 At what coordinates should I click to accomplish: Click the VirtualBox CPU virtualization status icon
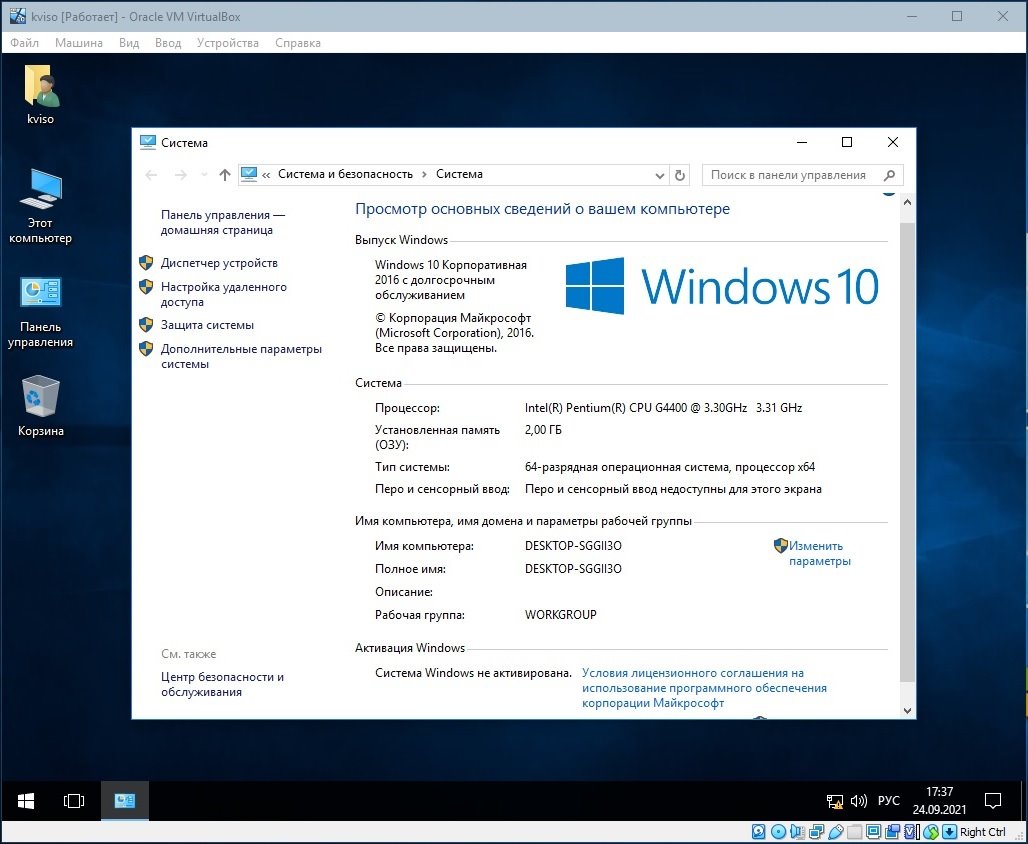910,832
